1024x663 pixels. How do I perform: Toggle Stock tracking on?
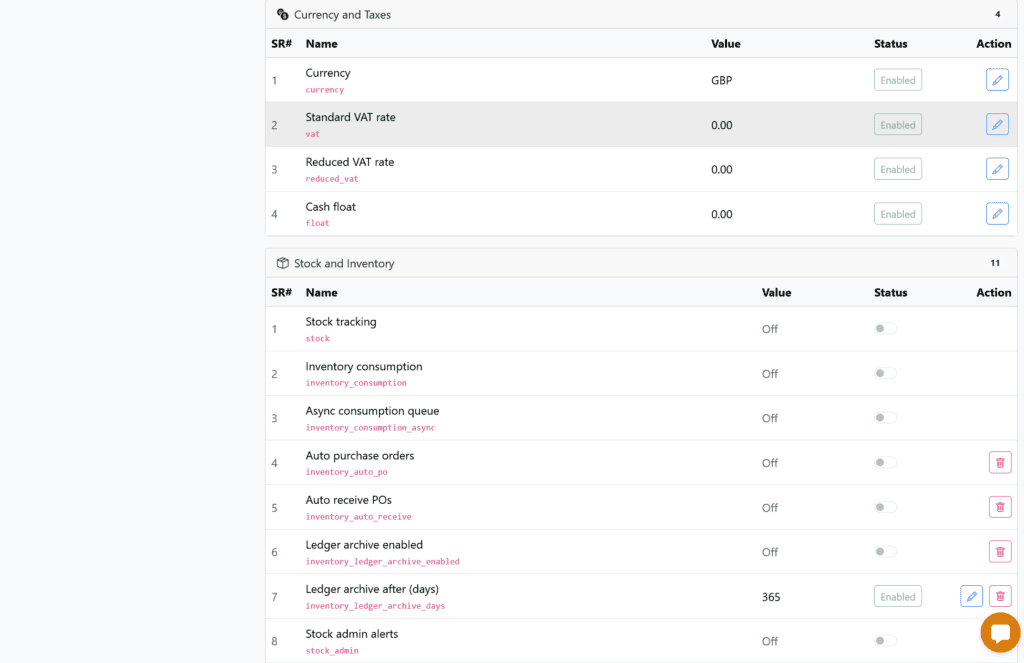pyautogui.click(x=886, y=329)
